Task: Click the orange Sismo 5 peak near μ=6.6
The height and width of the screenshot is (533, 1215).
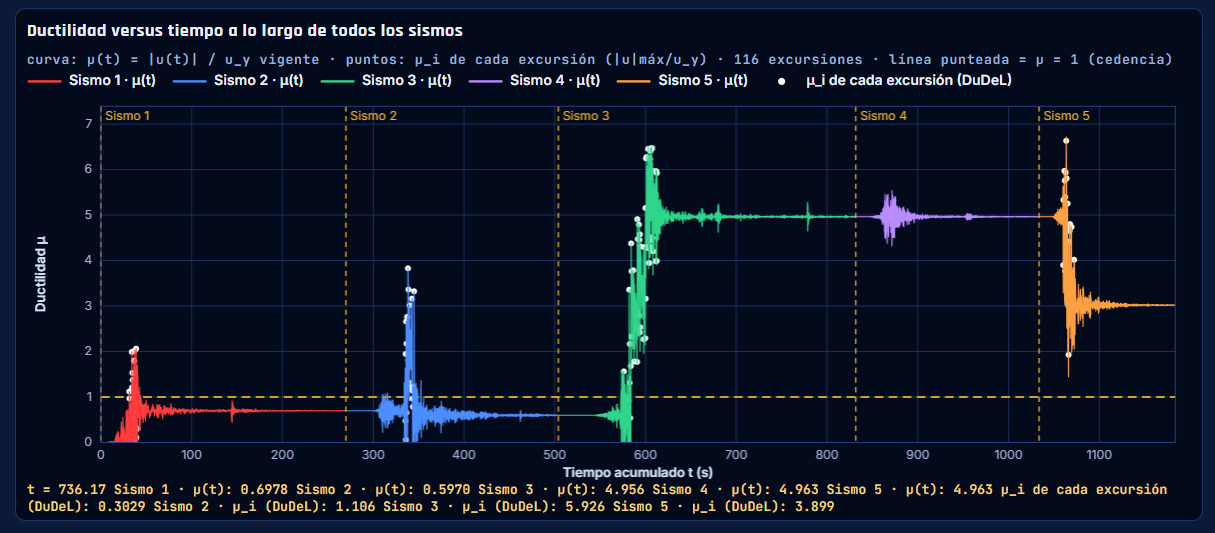Action: (1066, 141)
